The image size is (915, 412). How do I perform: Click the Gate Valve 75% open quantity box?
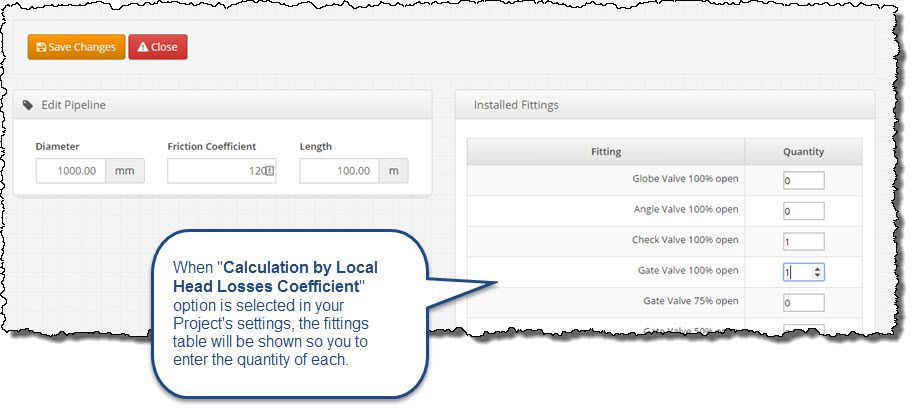[803, 302]
